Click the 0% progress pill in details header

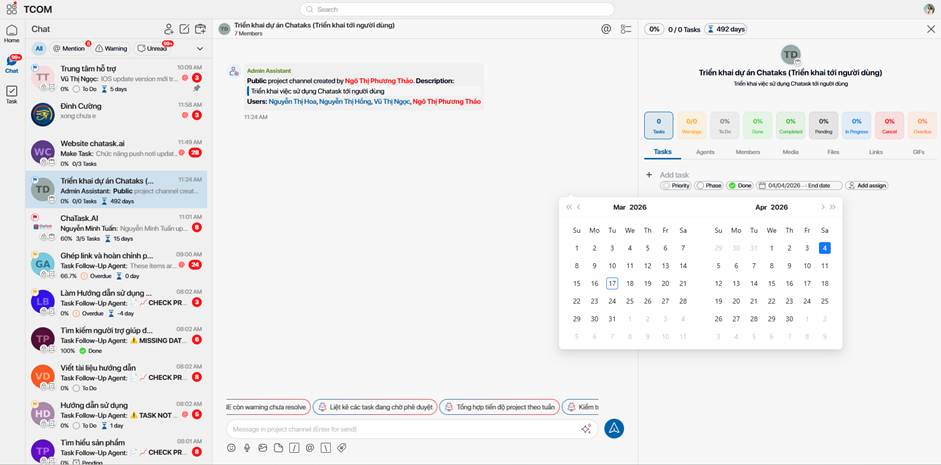pos(654,29)
